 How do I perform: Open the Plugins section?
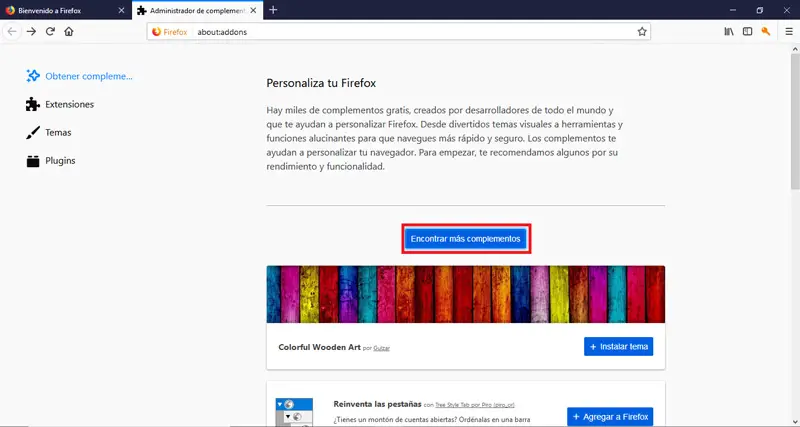(x=51, y=160)
